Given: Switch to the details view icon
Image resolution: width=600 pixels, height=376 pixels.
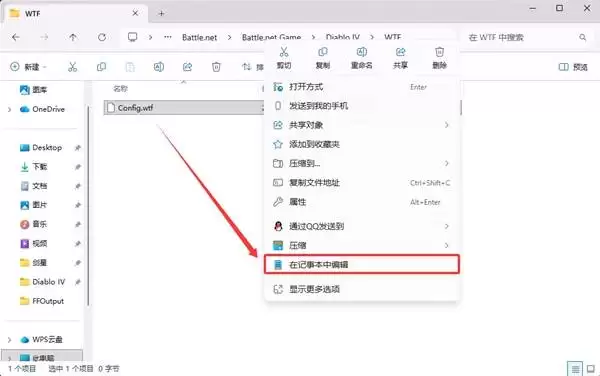Looking at the screenshot, I should tap(575, 369).
